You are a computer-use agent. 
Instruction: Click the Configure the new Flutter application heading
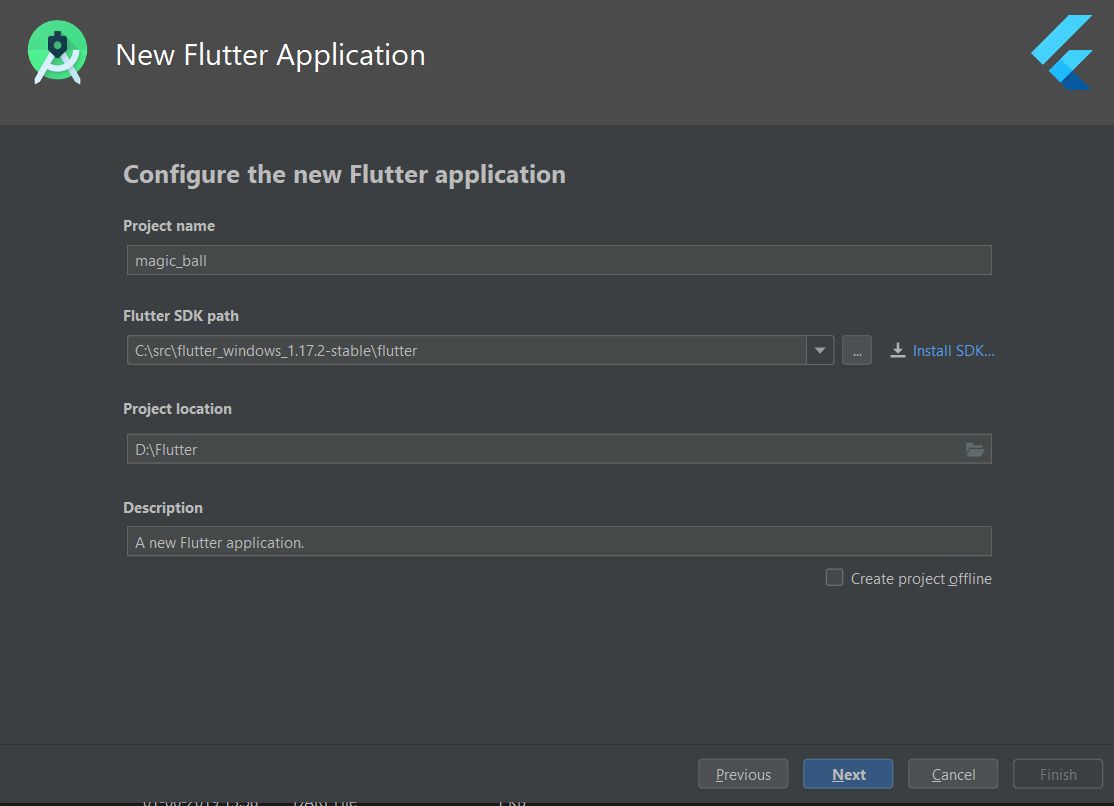click(345, 175)
